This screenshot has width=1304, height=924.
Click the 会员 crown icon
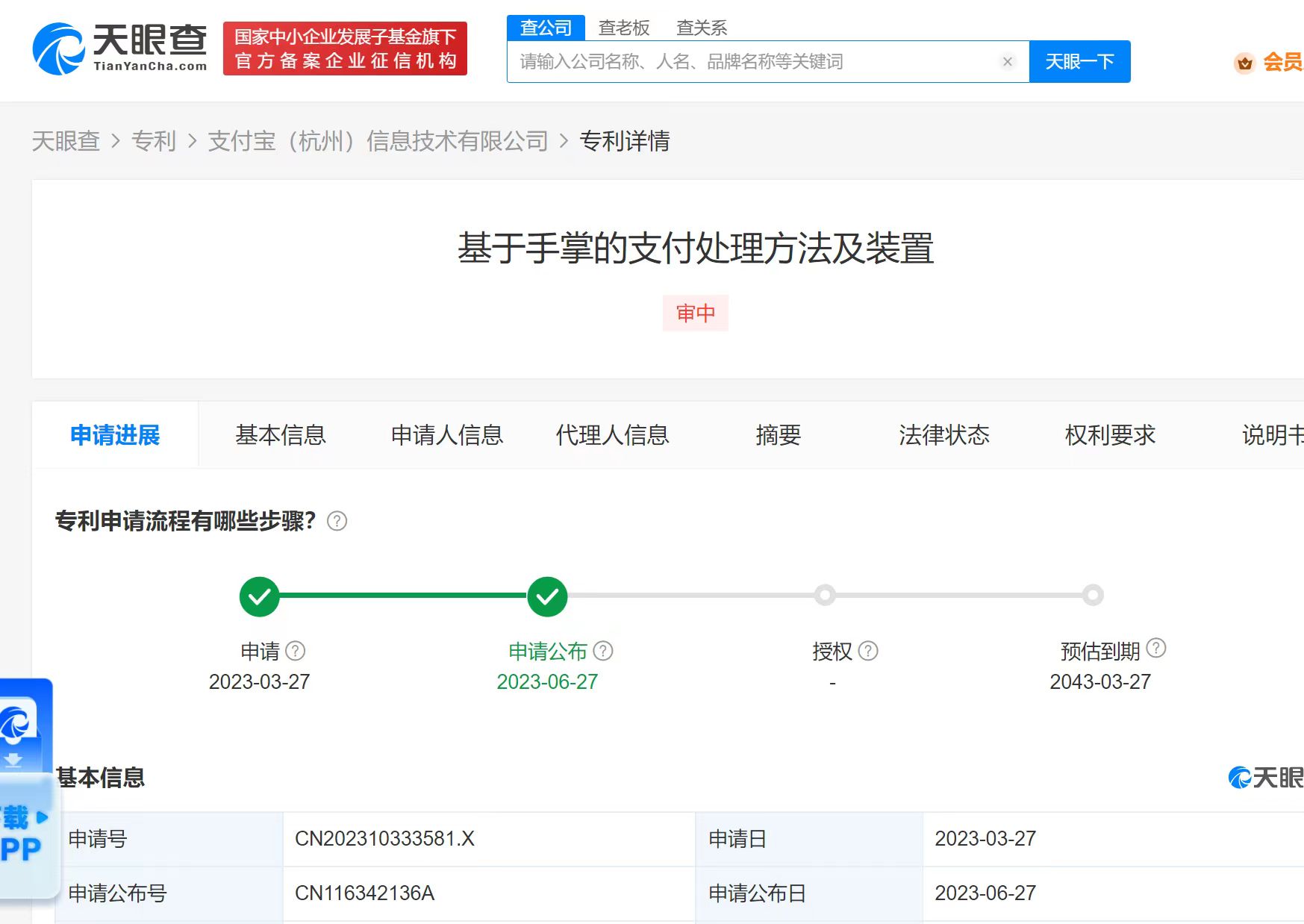pos(1244,63)
